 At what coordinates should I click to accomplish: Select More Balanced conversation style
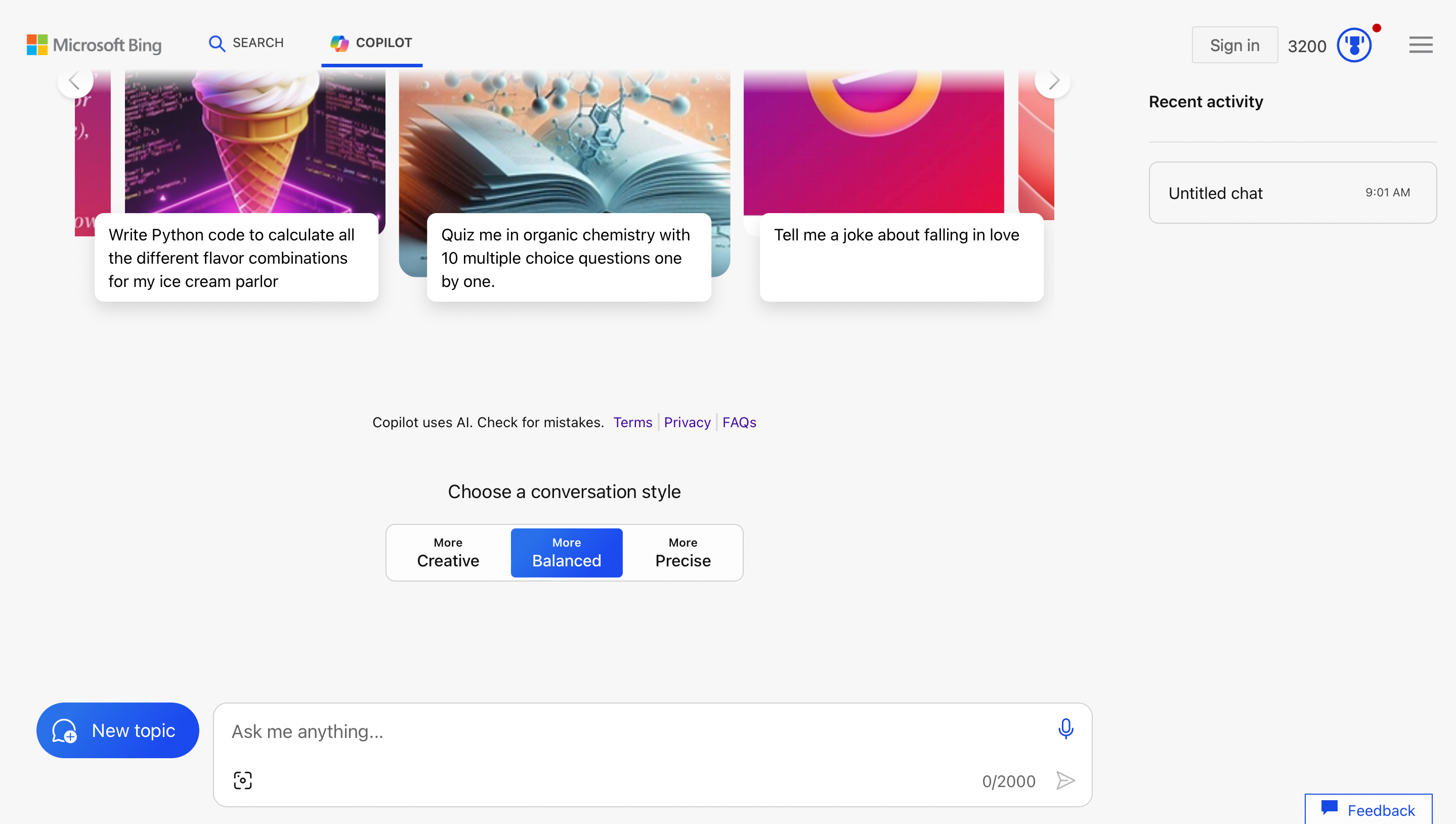click(x=566, y=552)
